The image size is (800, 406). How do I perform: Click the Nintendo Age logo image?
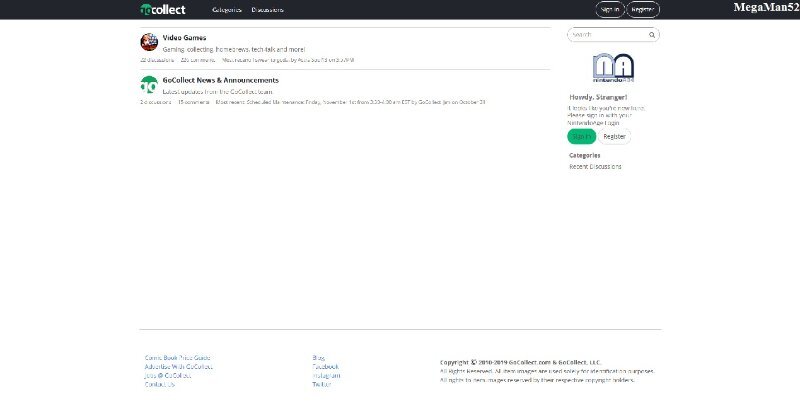[614, 66]
